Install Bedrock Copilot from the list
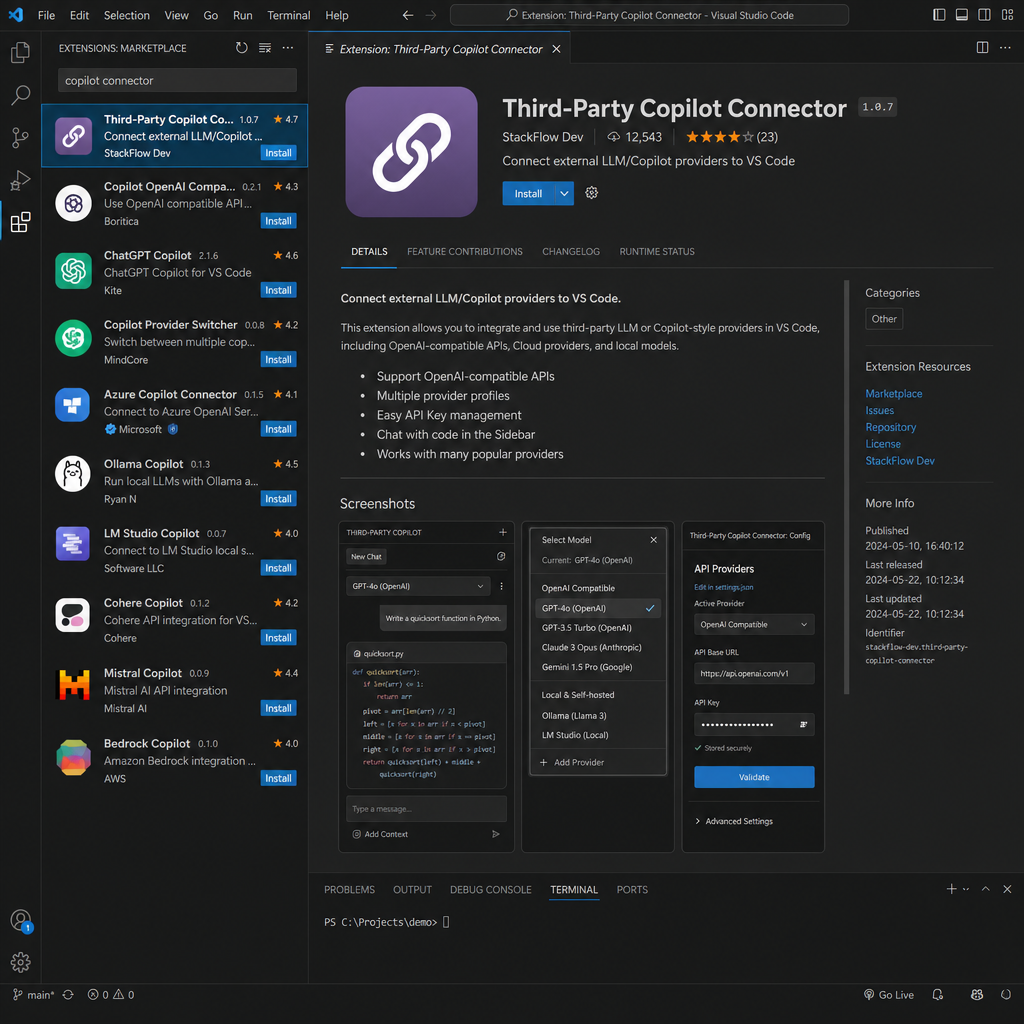The width and height of the screenshot is (1024, 1024). click(x=278, y=778)
